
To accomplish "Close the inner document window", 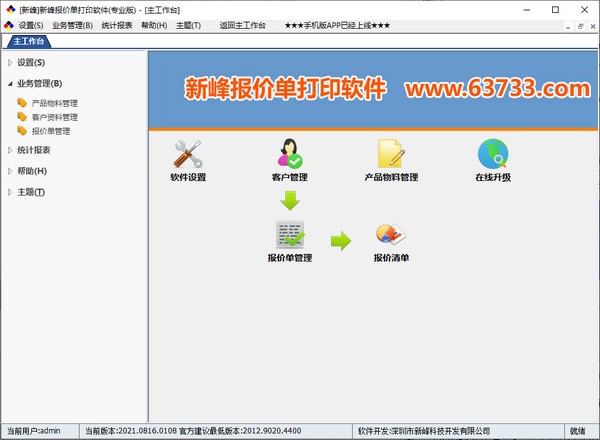I will point(593,26).
